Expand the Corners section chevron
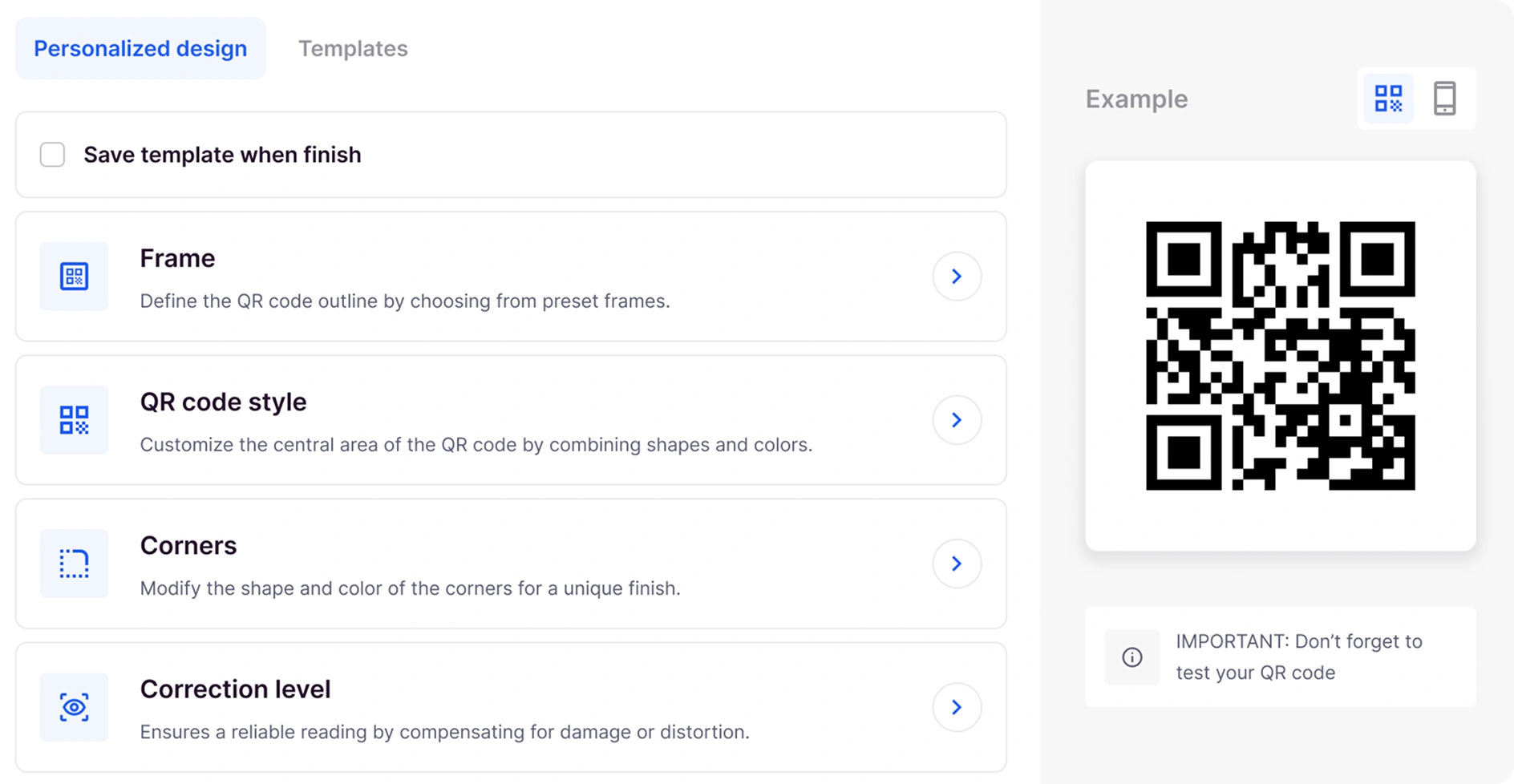The image size is (1514, 784). point(957,564)
